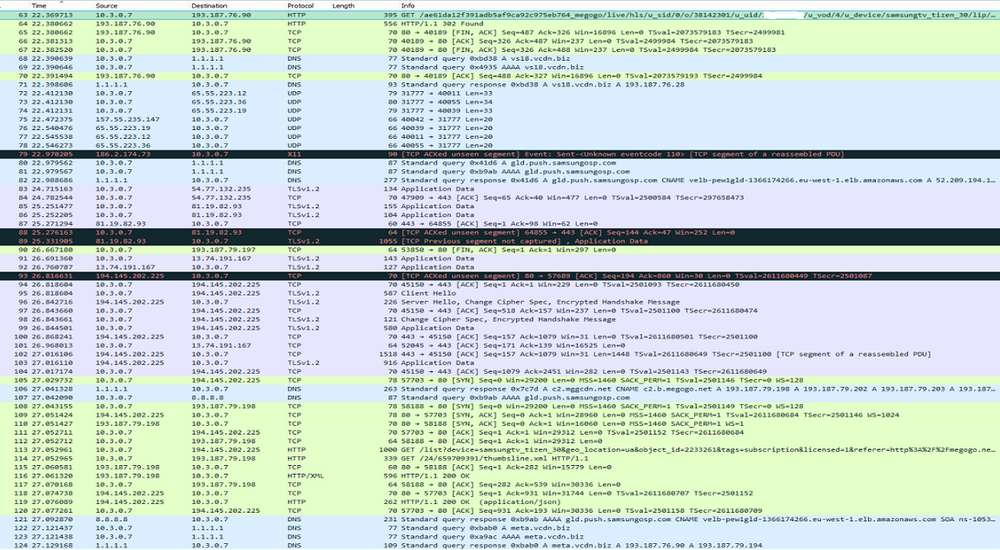Click the Info column header
Screen dimensions: 1000x550
click(408, 5)
